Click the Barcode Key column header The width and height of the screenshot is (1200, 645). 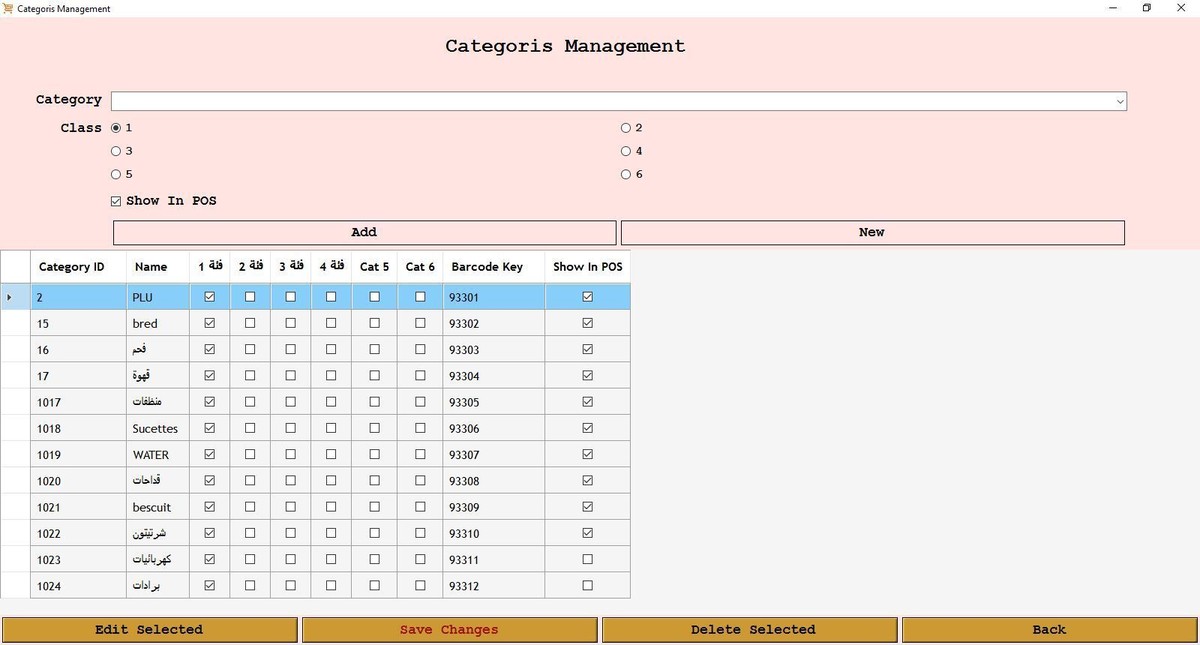pos(487,267)
